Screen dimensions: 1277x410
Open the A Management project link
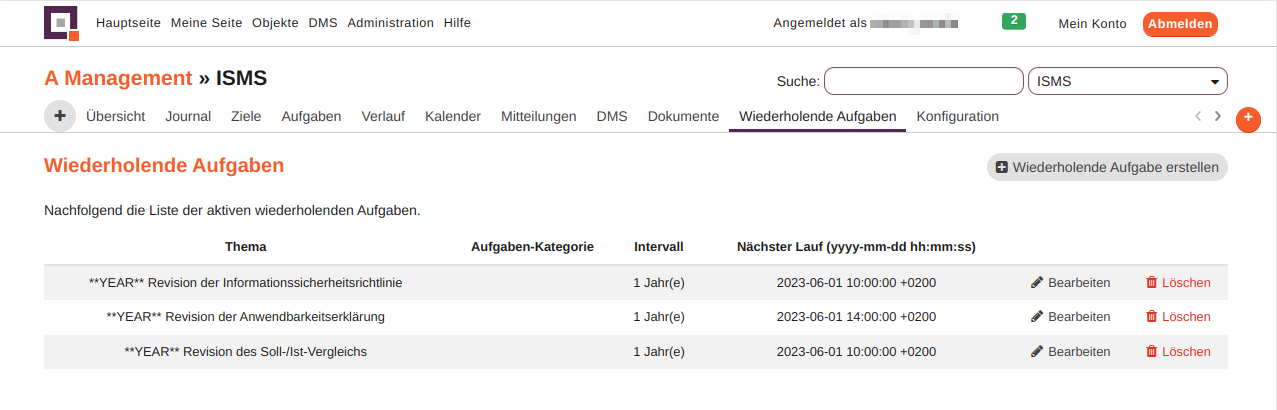(118, 78)
